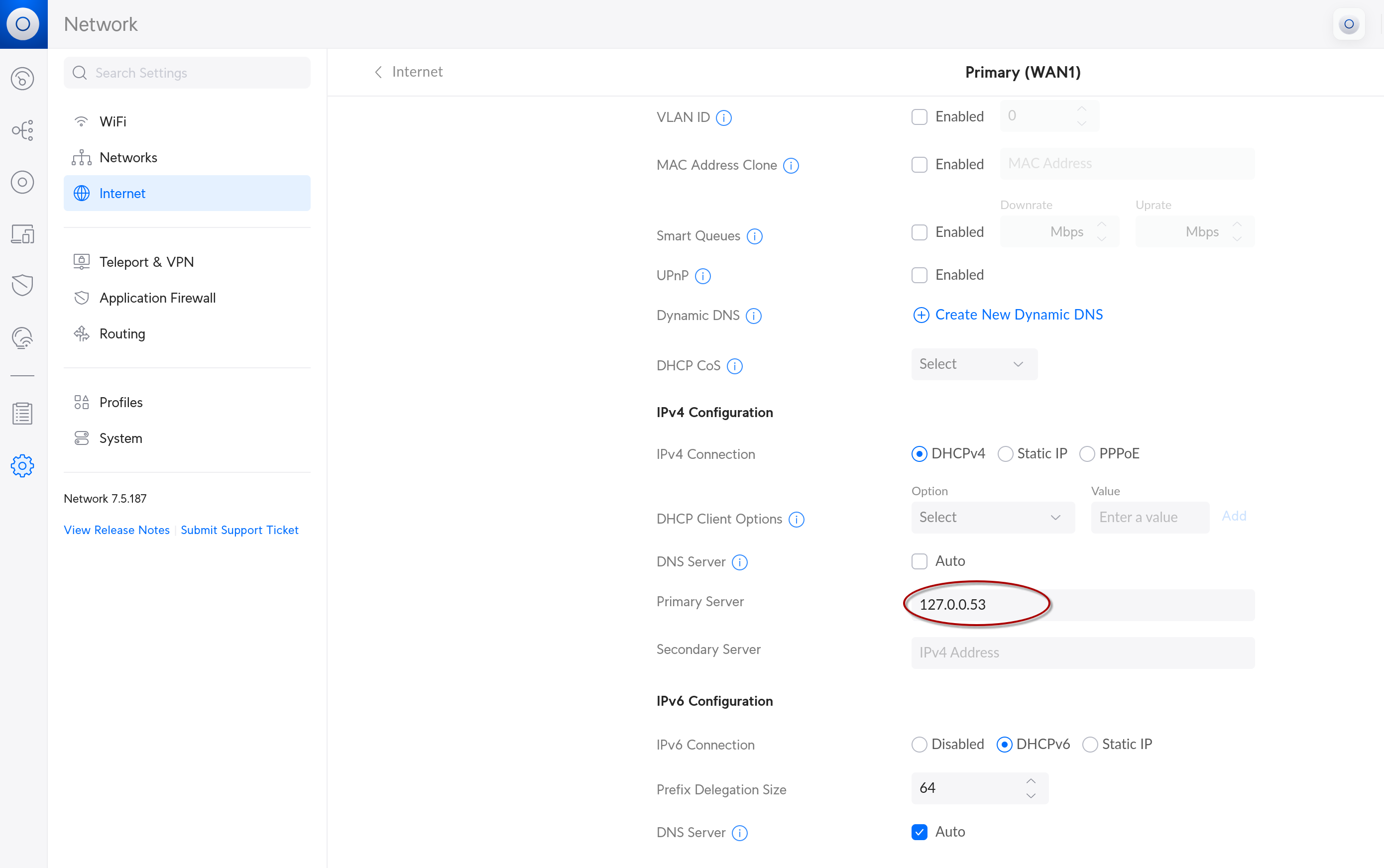Screen dimensions: 1384x868
Task: Select the Static IP radio for IPv4
Action: point(1005,453)
